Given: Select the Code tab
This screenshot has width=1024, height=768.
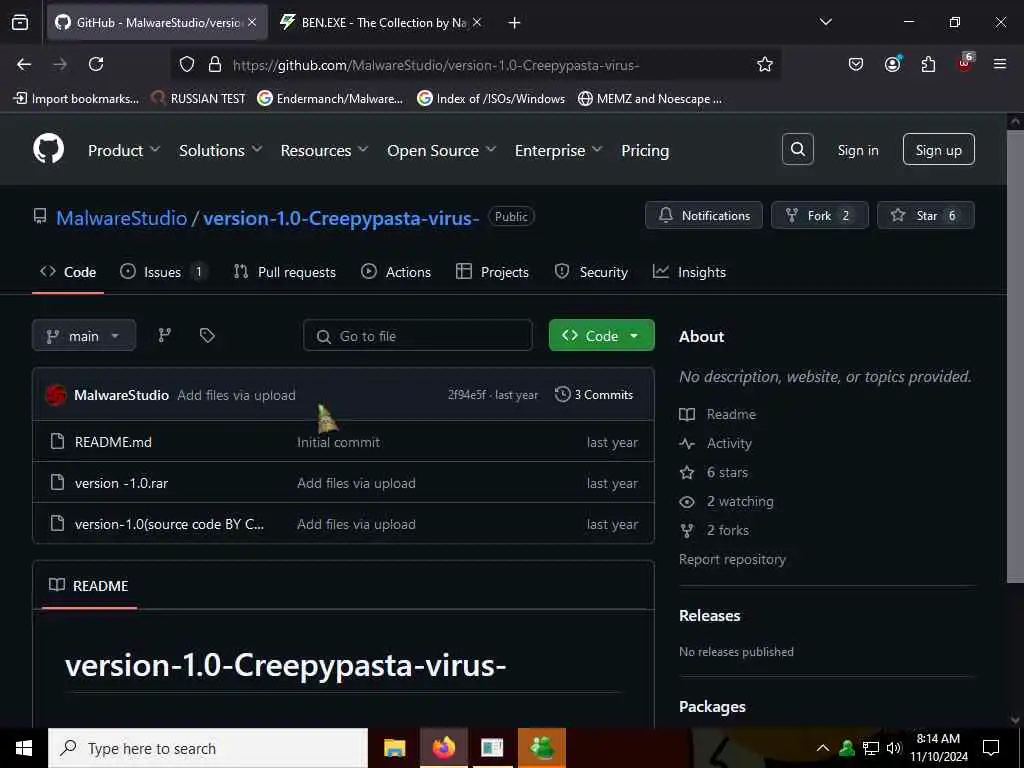Looking at the screenshot, I should click(x=68, y=272).
